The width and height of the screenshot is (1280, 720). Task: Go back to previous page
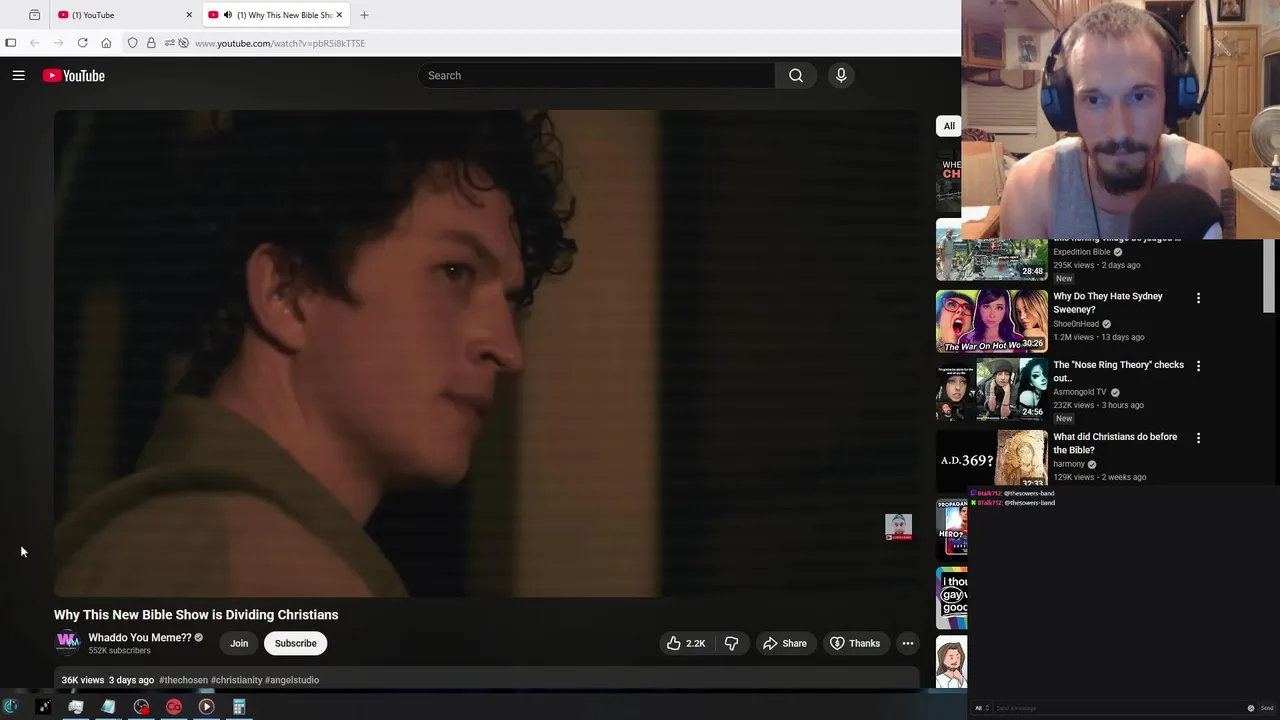click(x=34, y=43)
